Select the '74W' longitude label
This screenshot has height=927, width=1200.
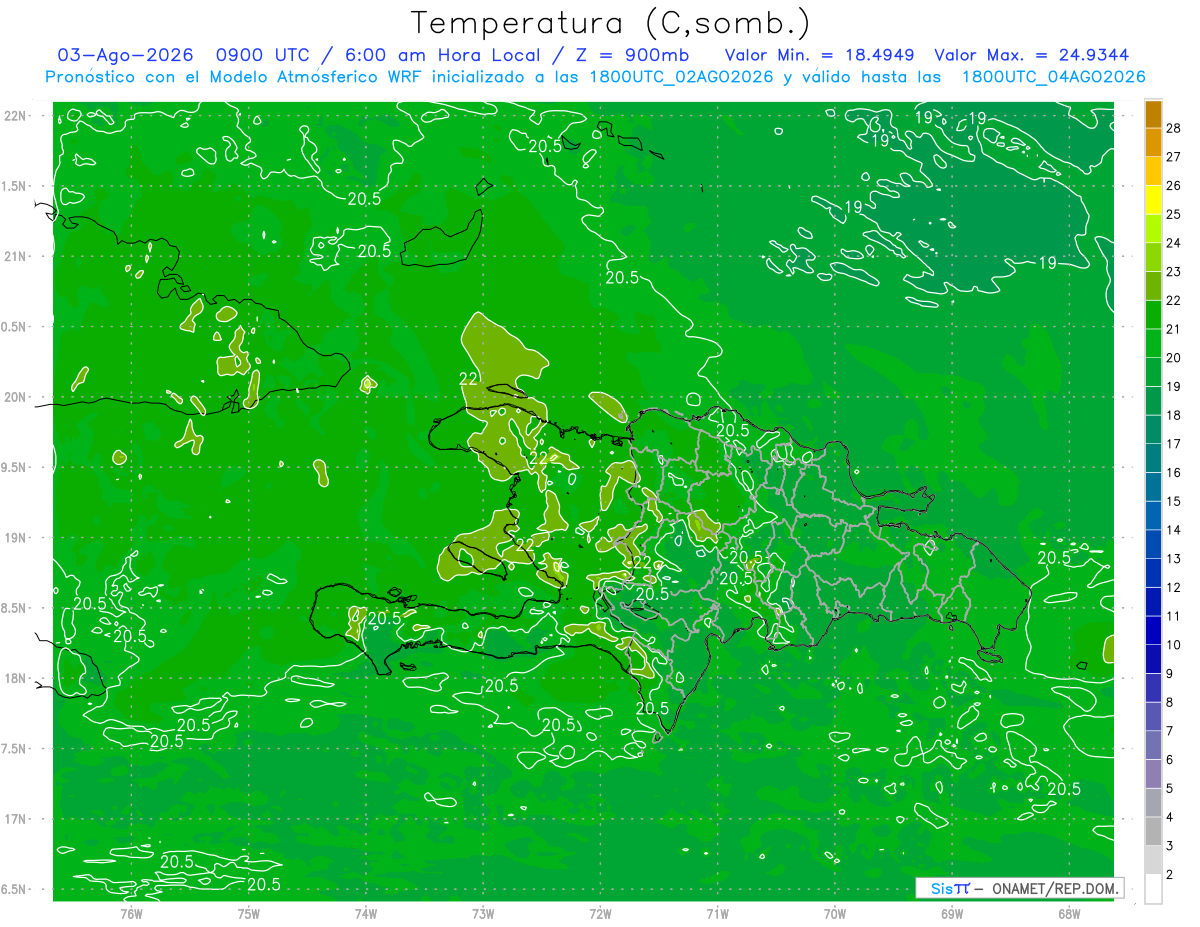[x=366, y=914]
